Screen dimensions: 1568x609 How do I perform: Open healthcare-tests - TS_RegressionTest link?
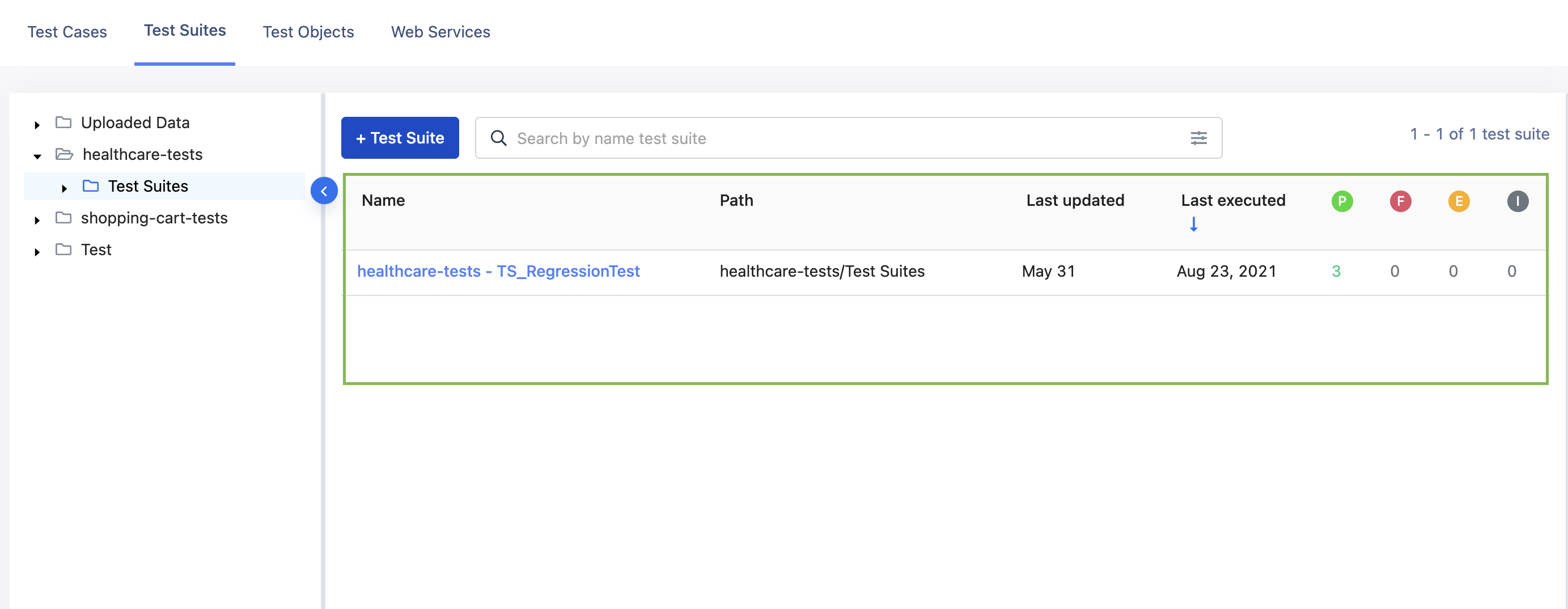click(498, 271)
